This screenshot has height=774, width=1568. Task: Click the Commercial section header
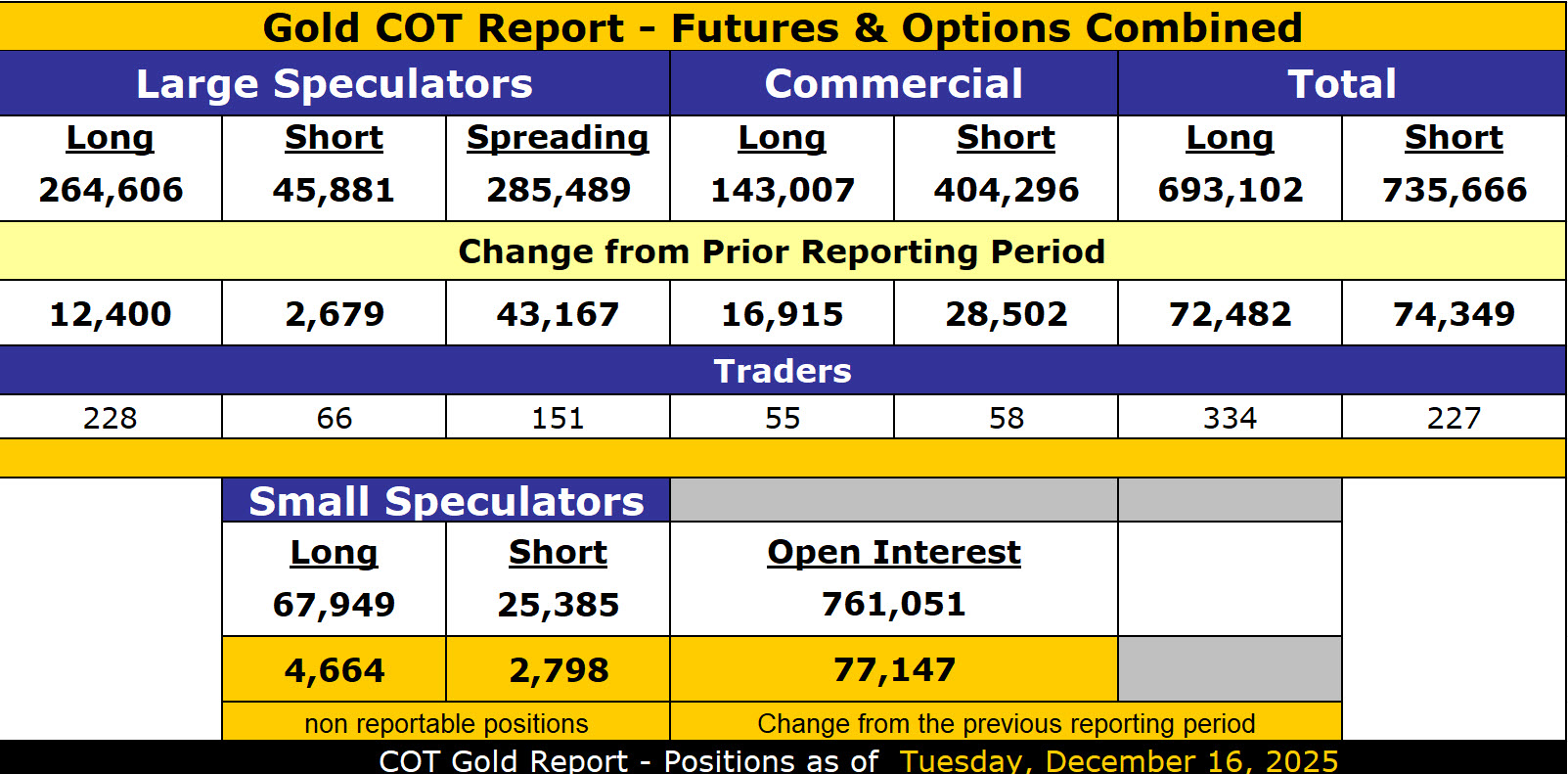893,84
